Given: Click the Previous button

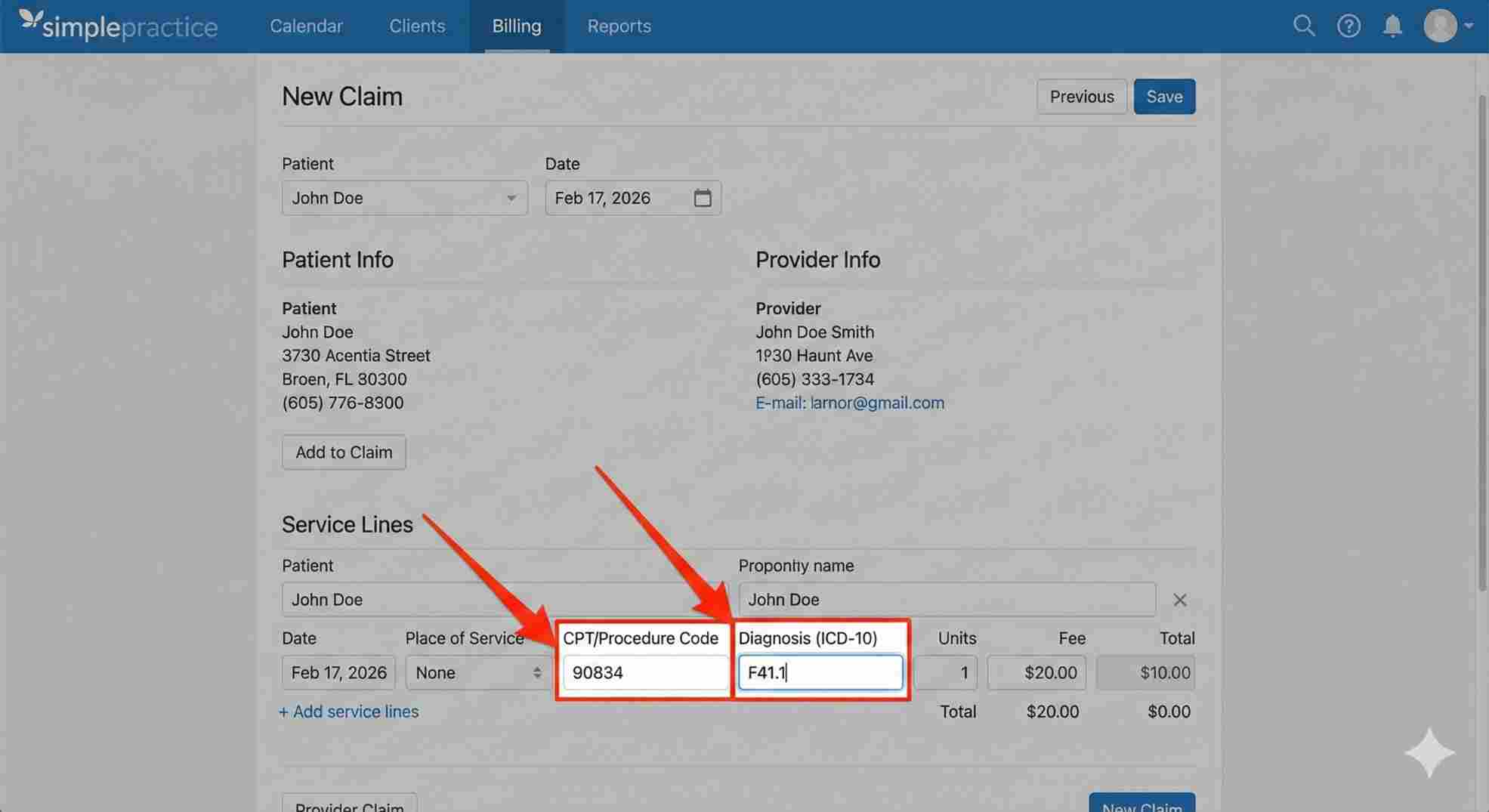Looking at the screenshot, I should click(x=1082, y=96).
